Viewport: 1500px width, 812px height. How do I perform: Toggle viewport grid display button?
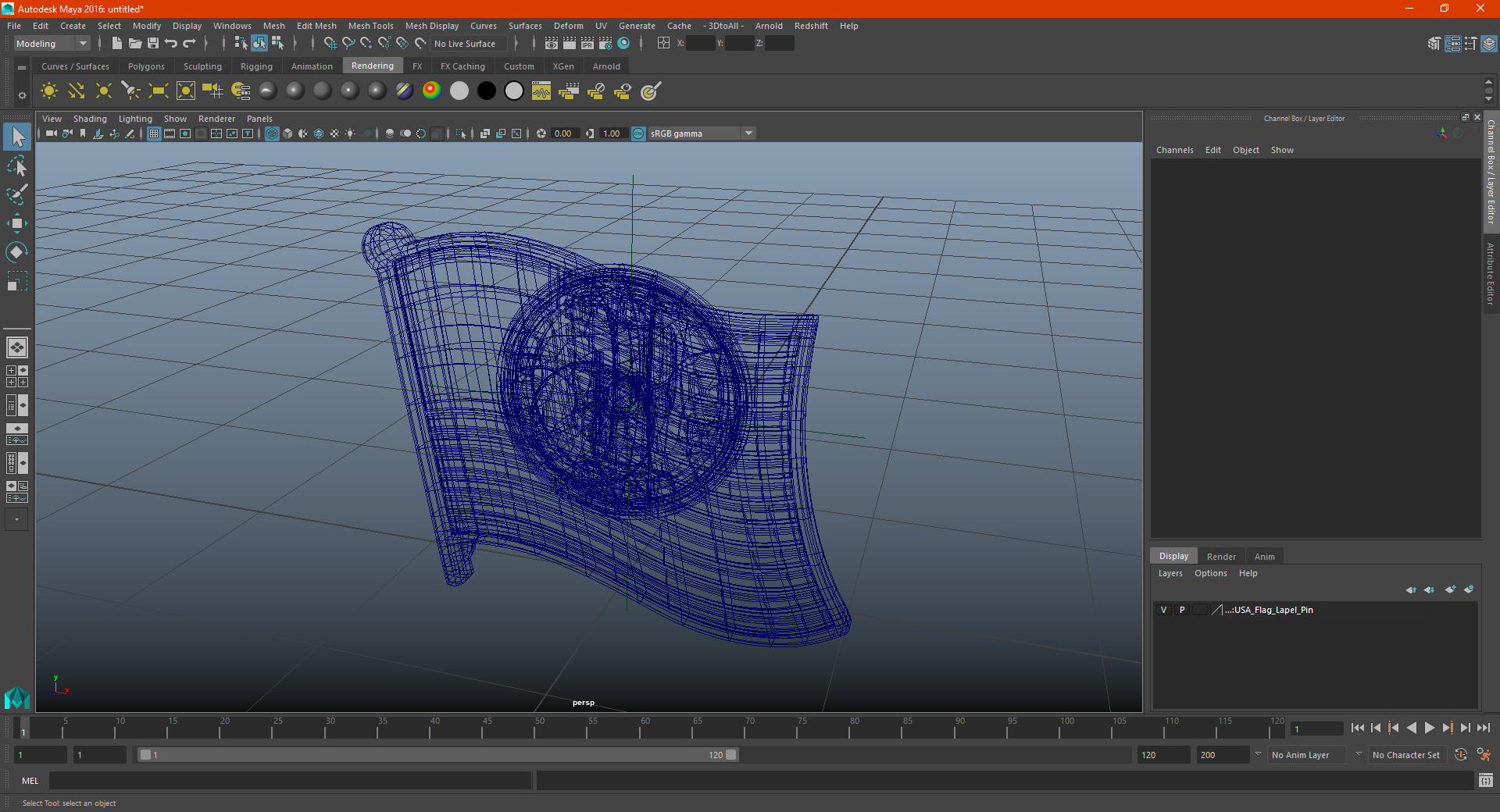[154, 134]
